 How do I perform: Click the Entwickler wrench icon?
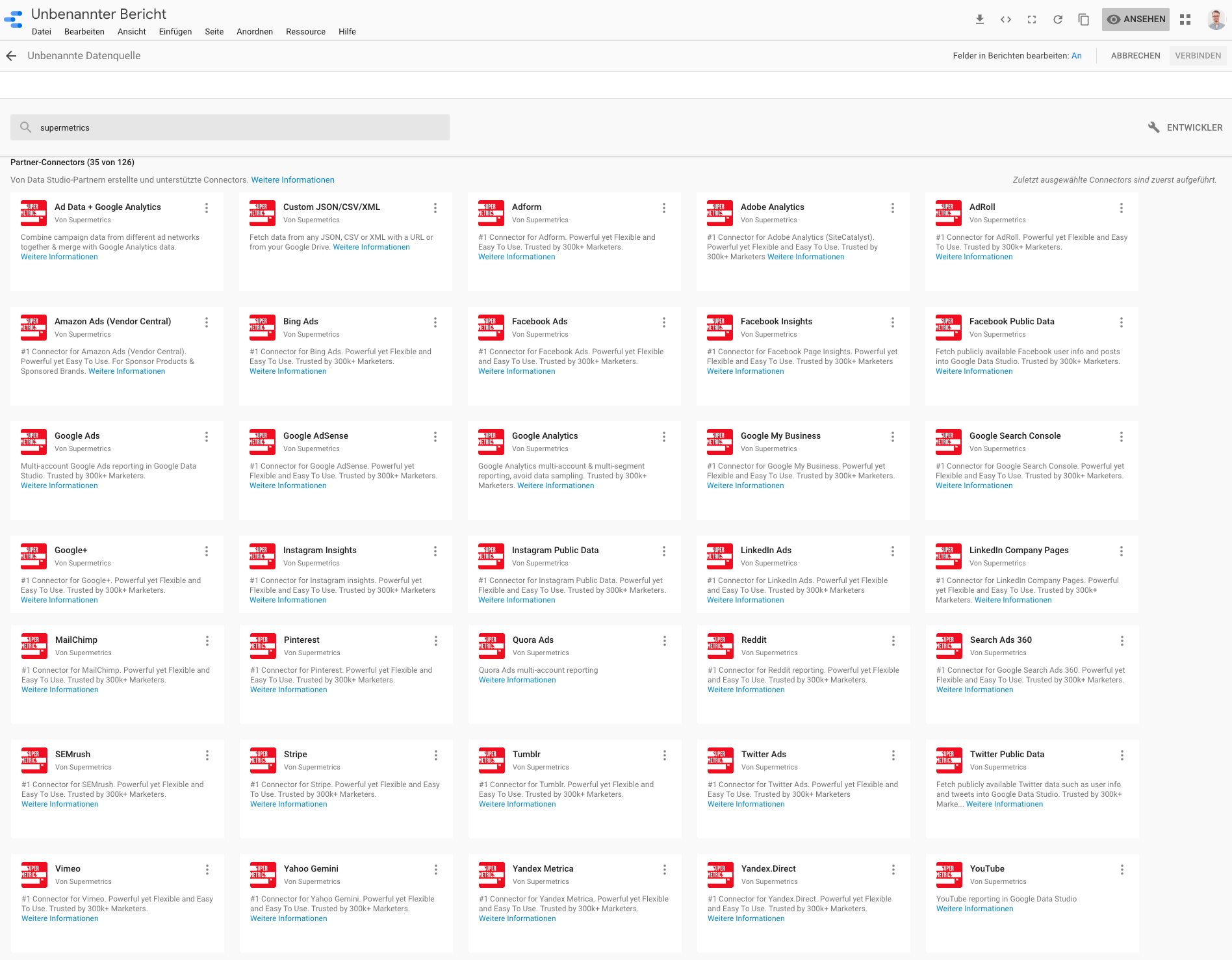click(x=1154, y=127)
